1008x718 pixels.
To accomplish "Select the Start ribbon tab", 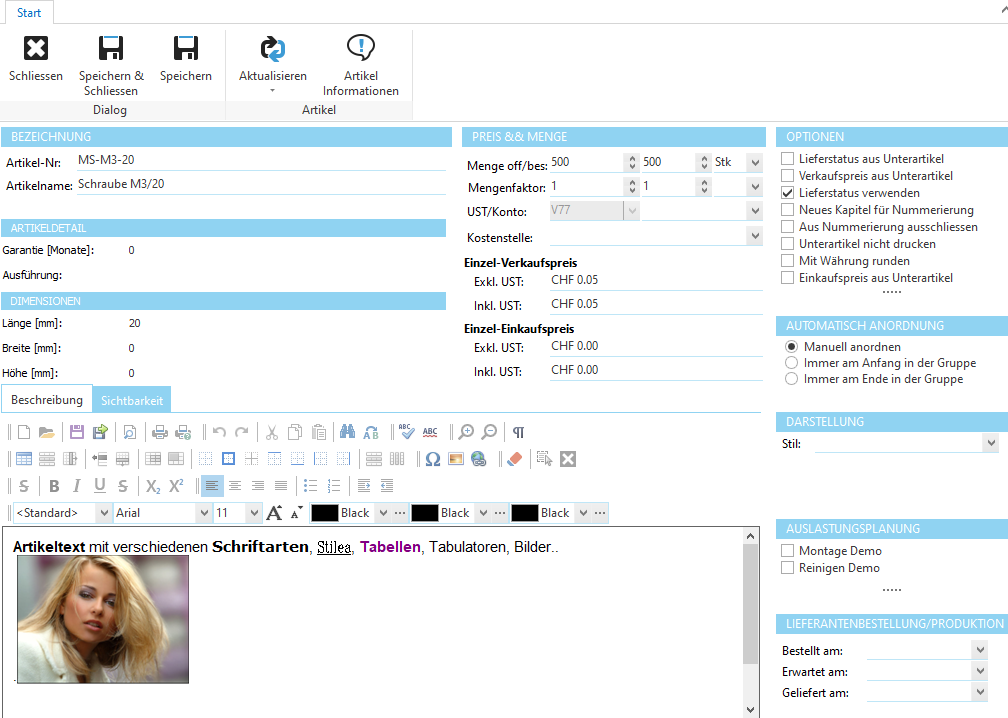I will tap(29, 13).
